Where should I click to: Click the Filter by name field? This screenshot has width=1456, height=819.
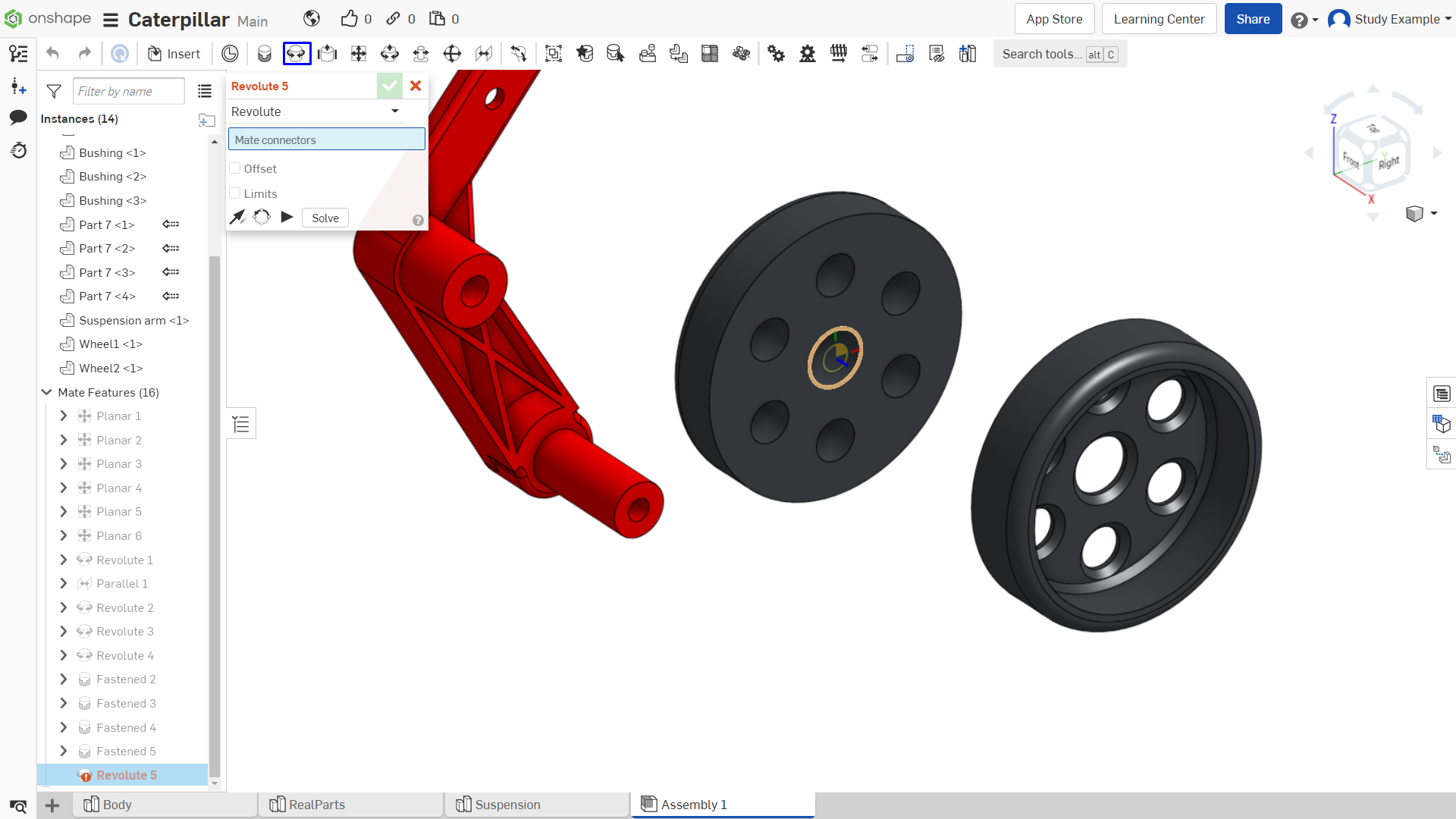click(x=129, y=91)
